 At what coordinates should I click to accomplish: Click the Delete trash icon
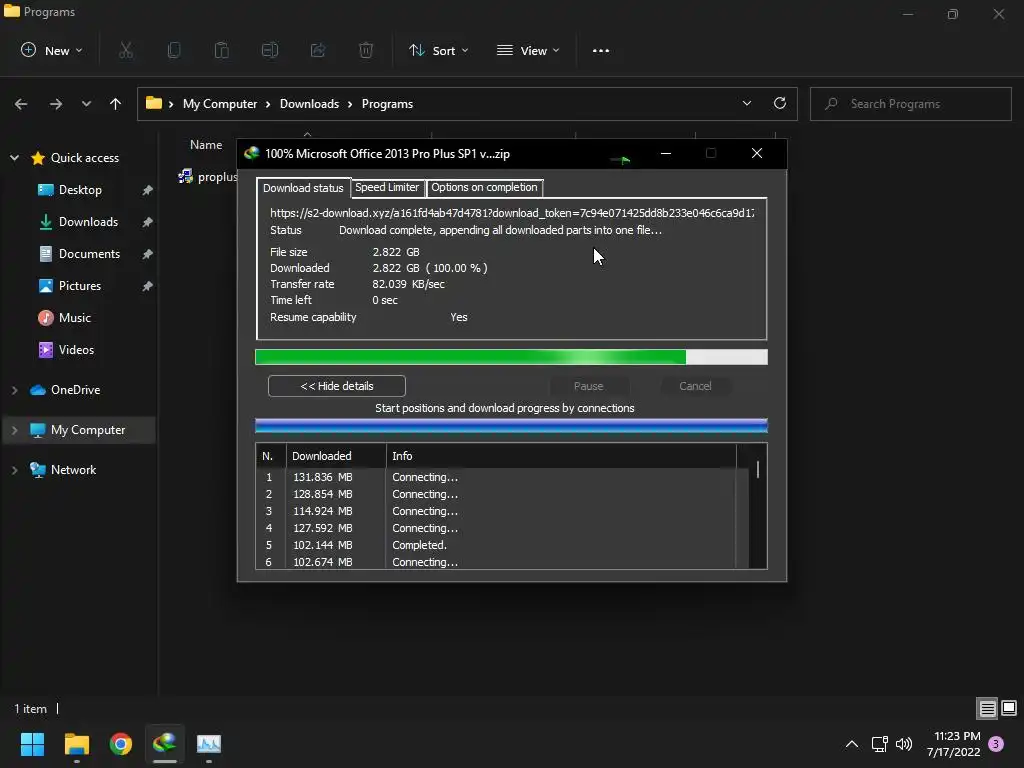click(x=366, y=50)
